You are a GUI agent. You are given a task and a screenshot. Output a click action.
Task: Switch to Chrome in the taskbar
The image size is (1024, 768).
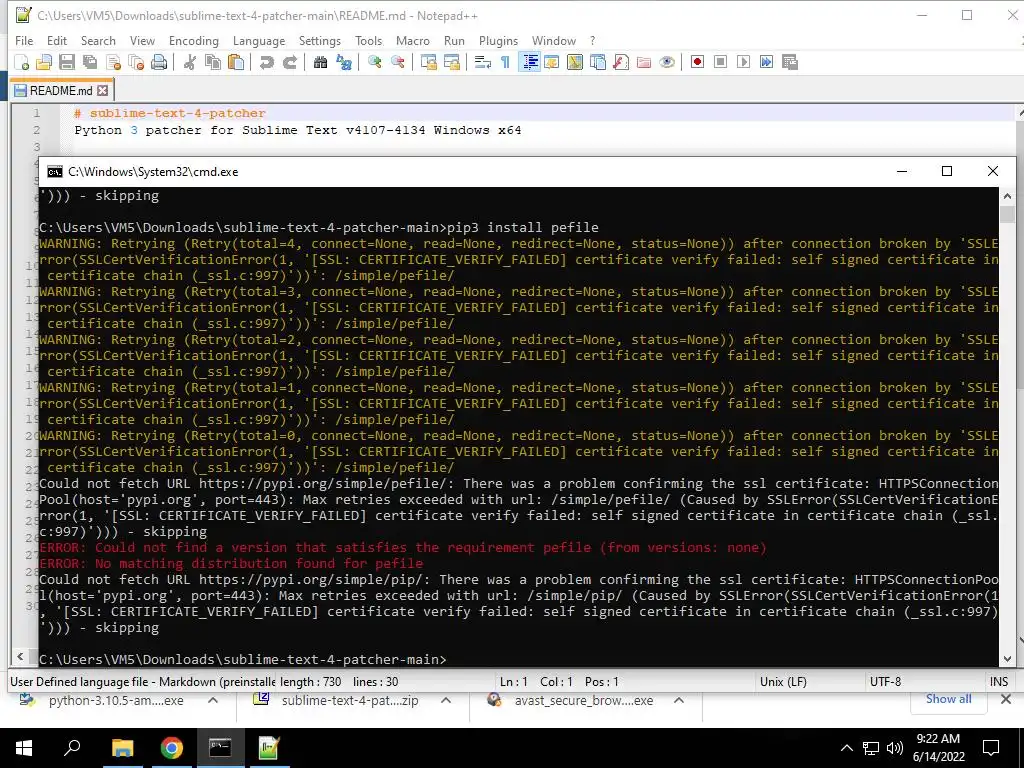(x=171, y=748)
